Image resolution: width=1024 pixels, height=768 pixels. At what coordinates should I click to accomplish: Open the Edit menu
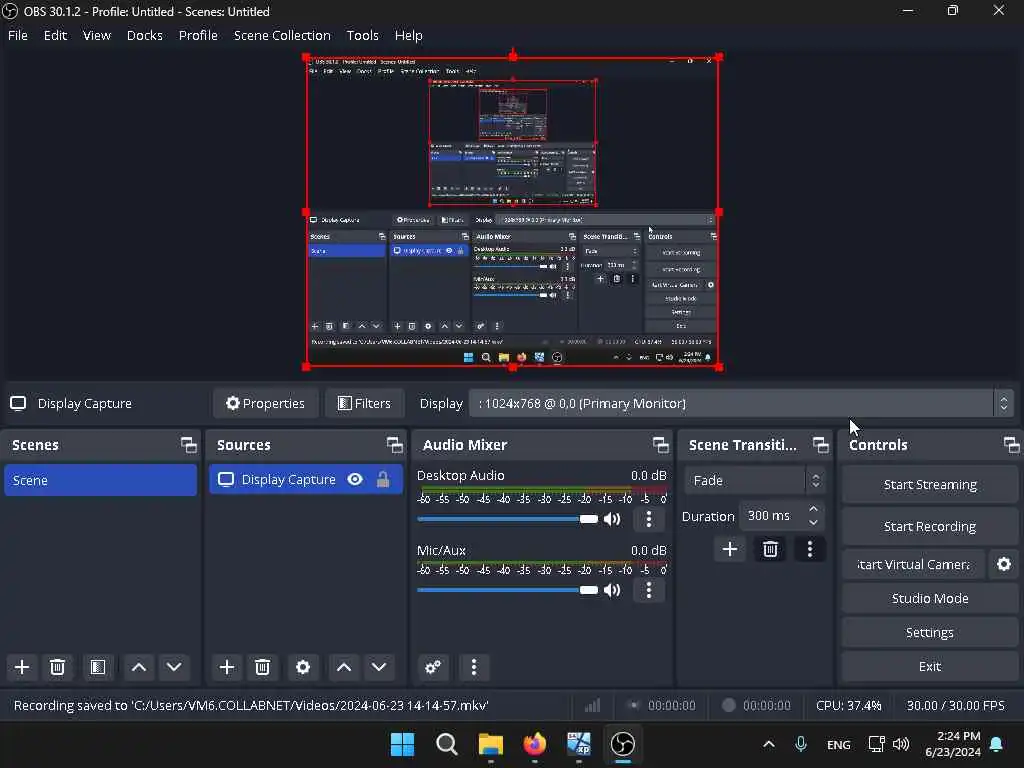click(x=56, y=35)
